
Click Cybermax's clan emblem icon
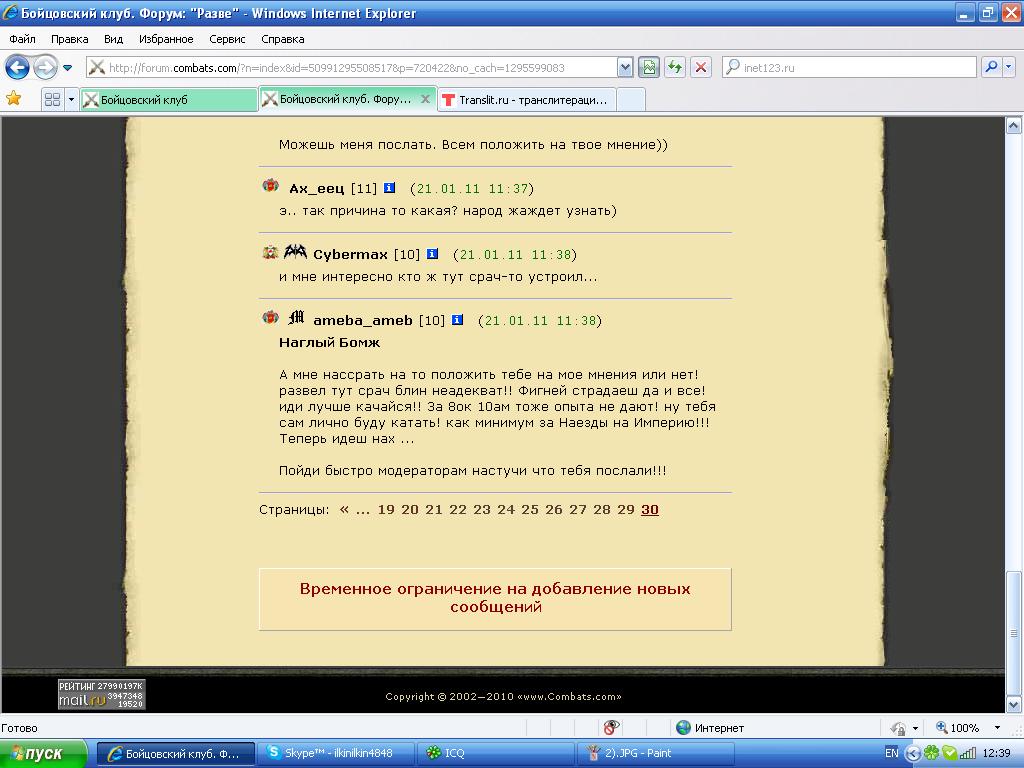pyautogui.click(x=295, y=252)
